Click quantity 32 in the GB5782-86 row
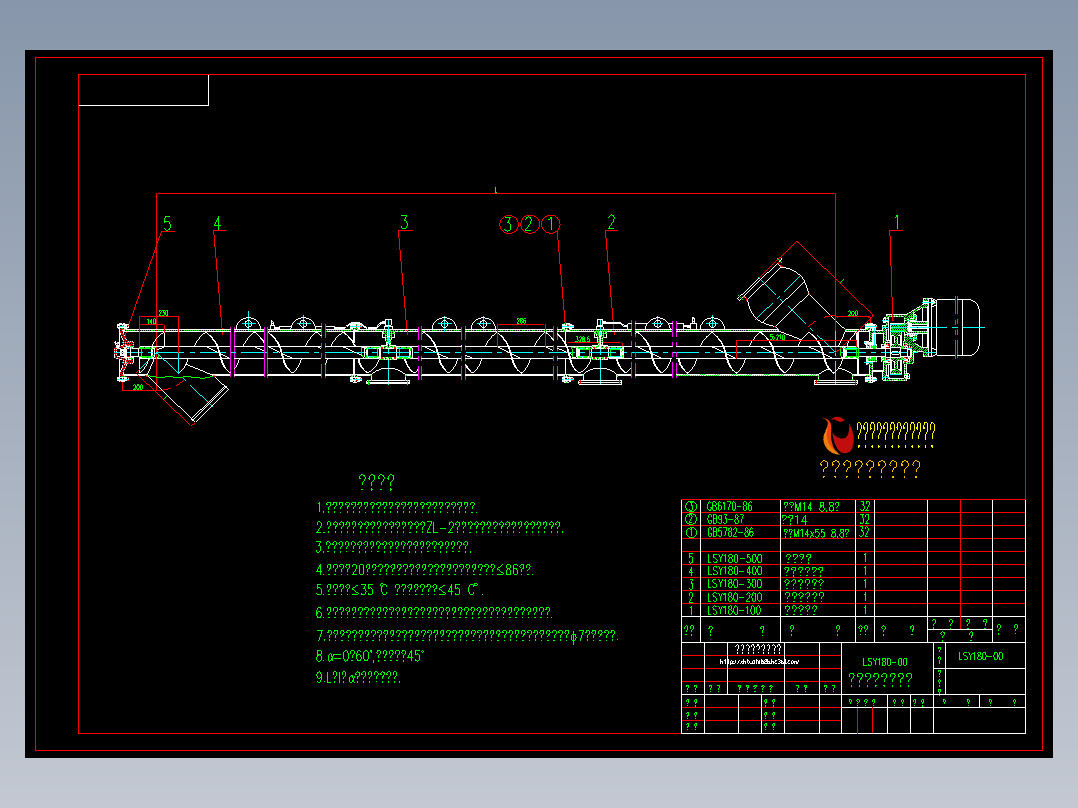This screenshot has height=808, width=1078. pyautogui.click(x=864, y=532)
